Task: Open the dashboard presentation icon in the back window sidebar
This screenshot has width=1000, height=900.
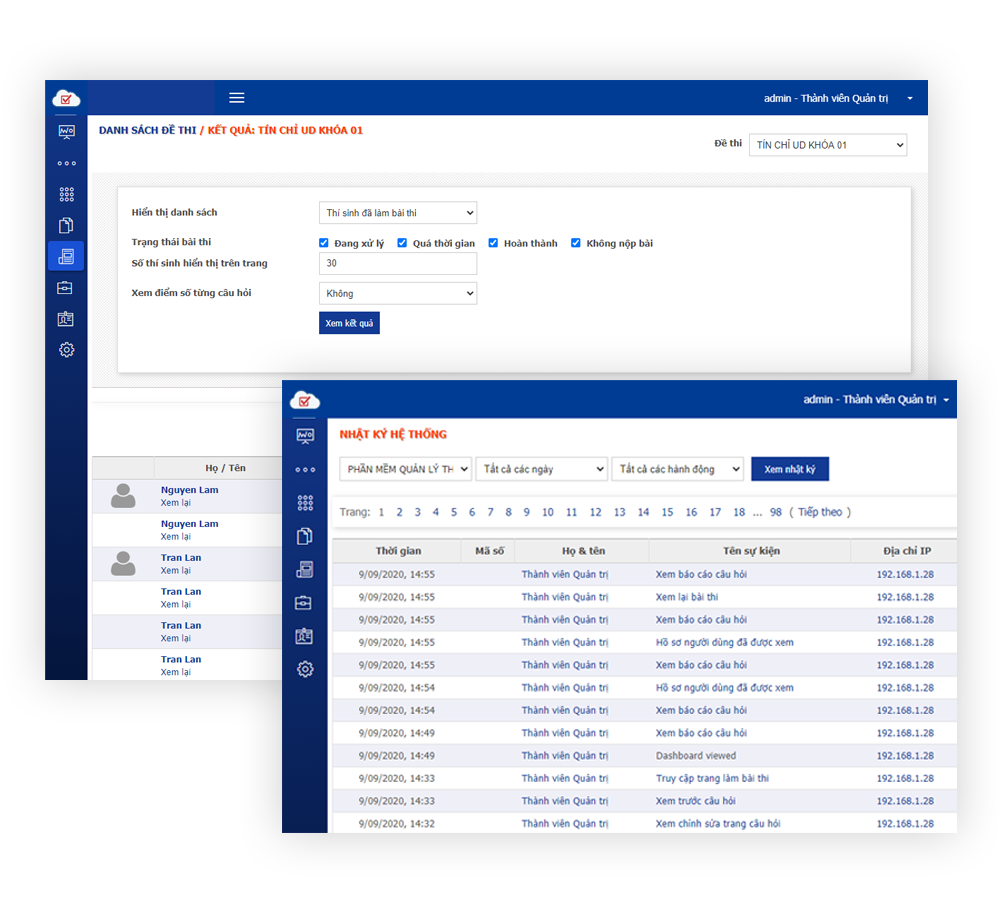Action: click(66, 132)
